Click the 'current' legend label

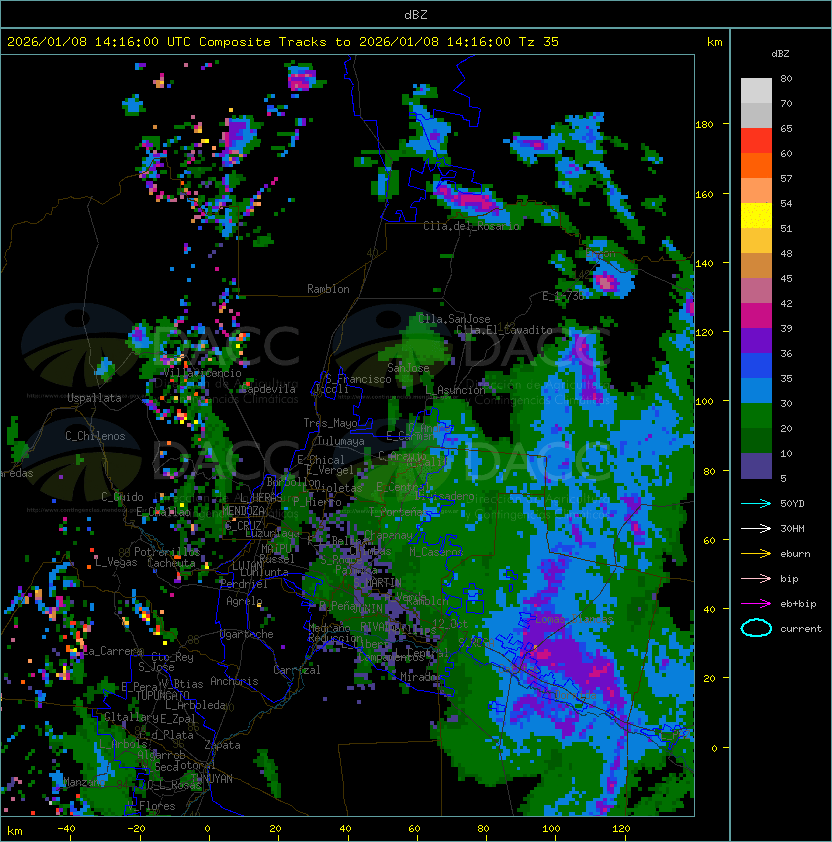801,629
